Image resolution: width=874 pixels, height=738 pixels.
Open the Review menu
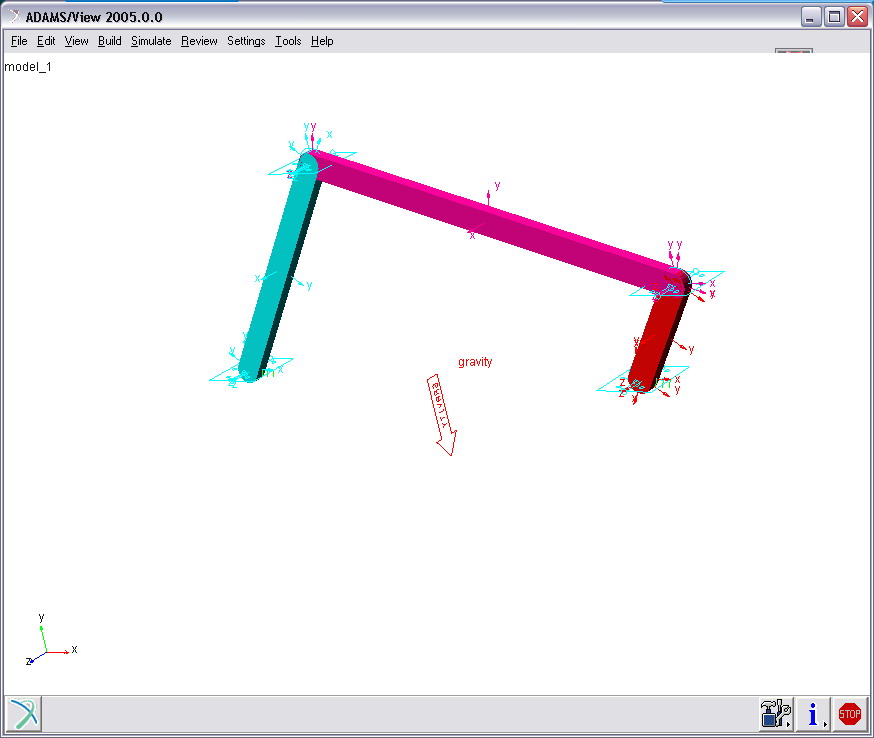click(x=199, y=41)
